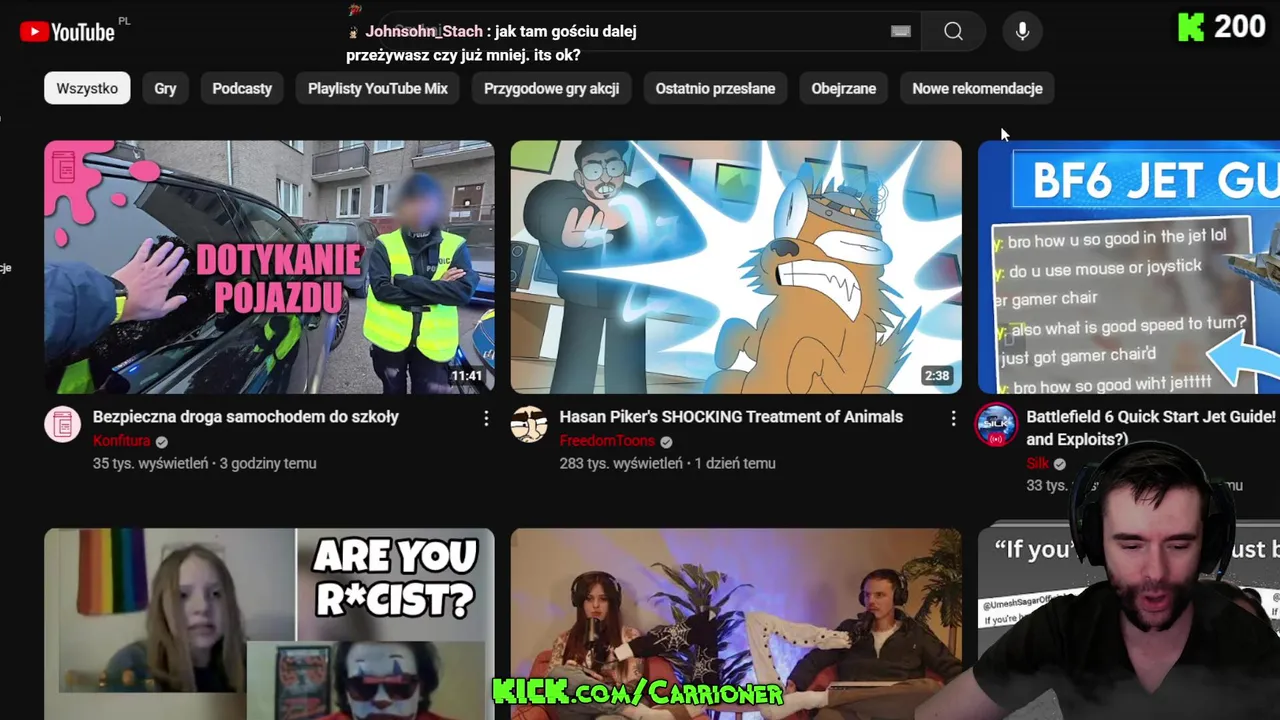Open the YouTube home logo
This screenshot has width=1280, height=720.
(67, 32)
